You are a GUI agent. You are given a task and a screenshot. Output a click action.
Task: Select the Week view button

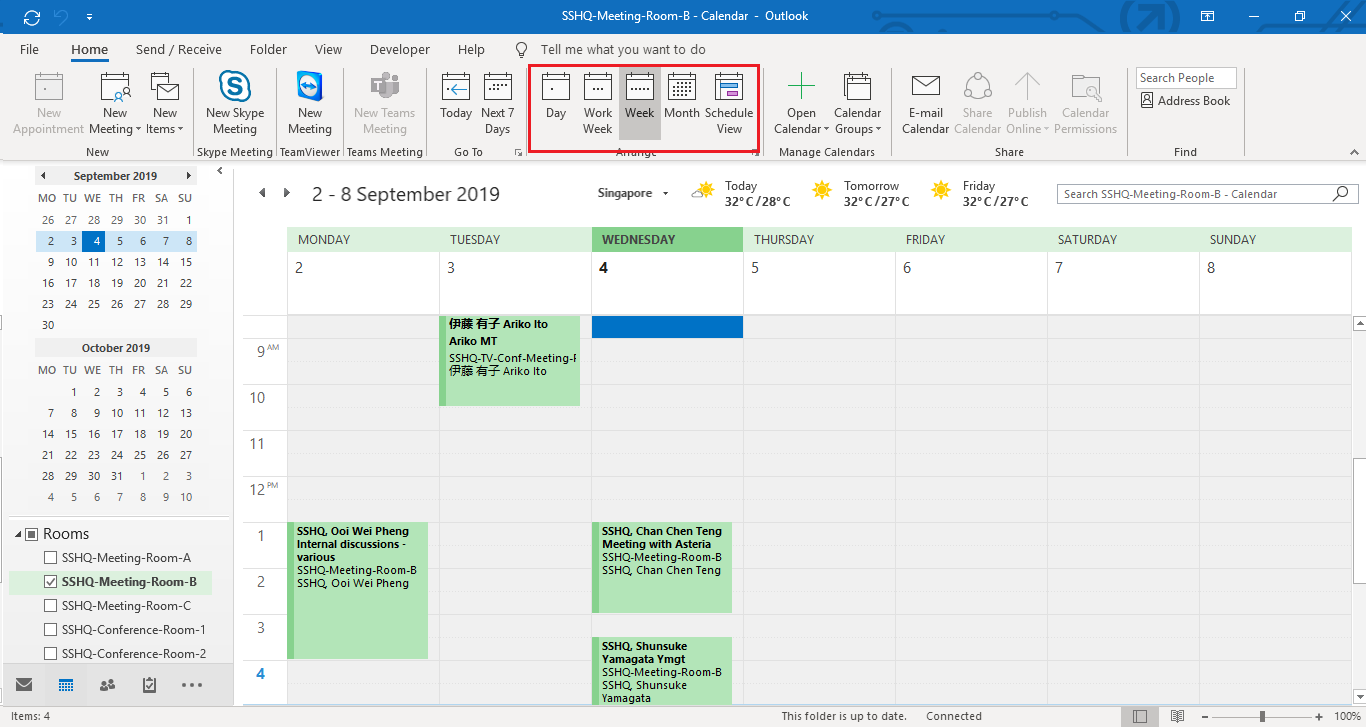[x=640, y=104]
